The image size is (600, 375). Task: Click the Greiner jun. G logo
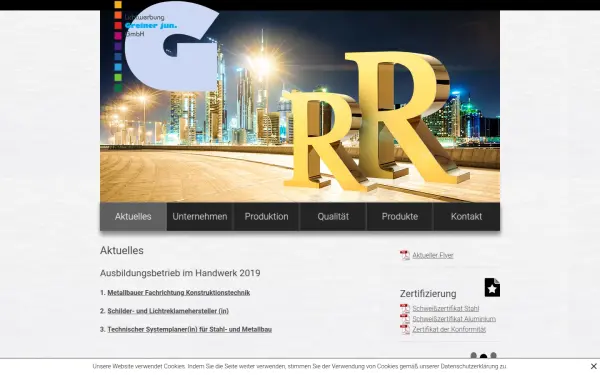click(171, 46)
